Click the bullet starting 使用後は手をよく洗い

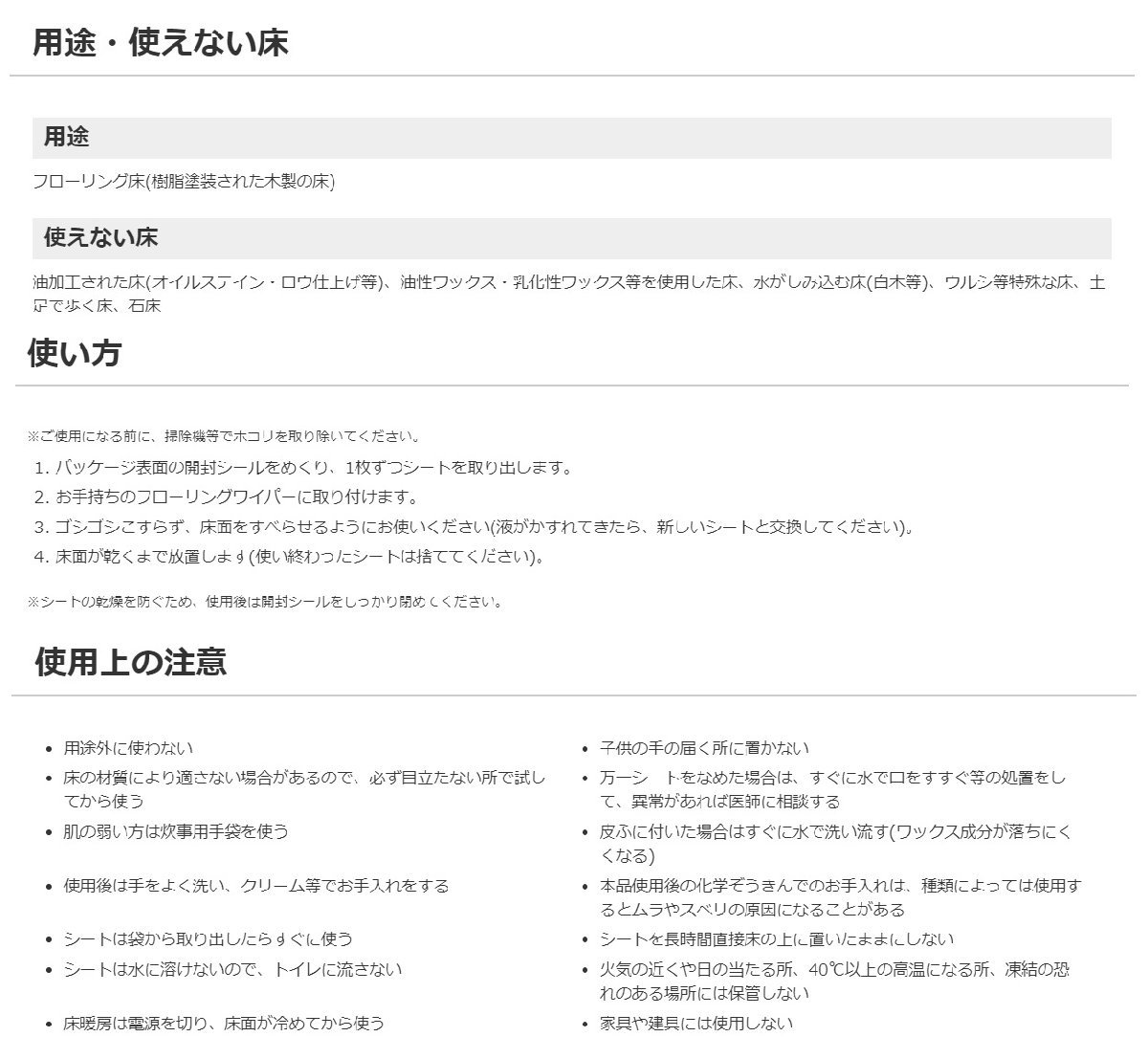(256, 886)
